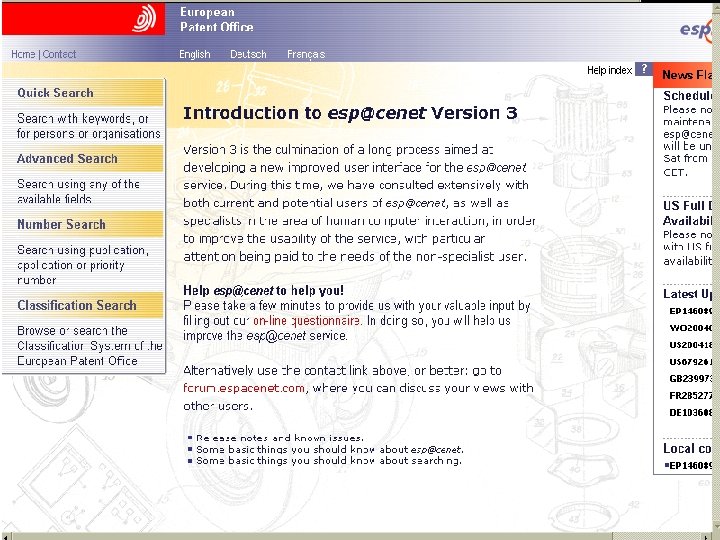Open the Contact link

click(59, 54)
